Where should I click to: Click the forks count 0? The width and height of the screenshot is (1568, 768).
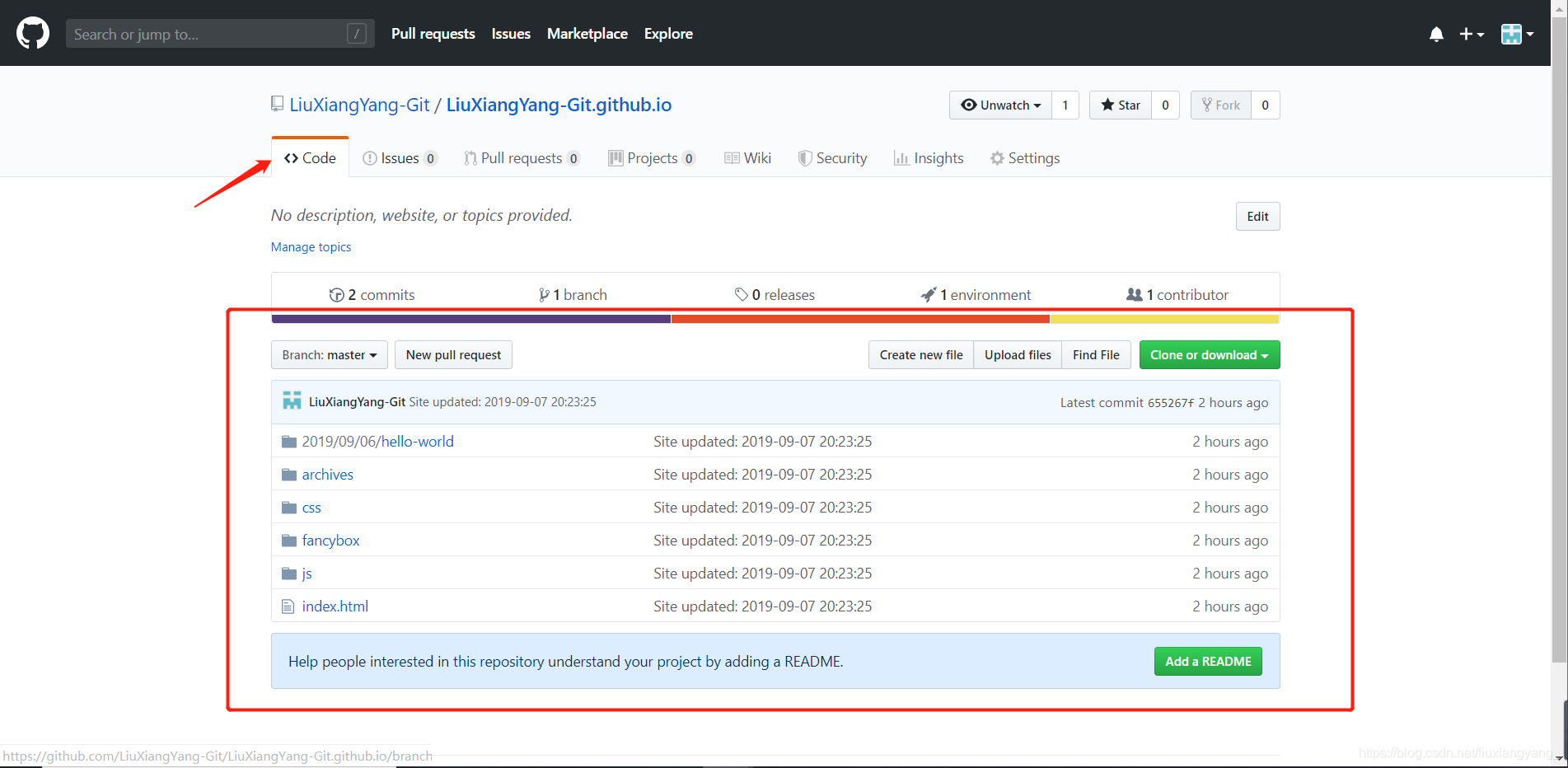click(x=1266, y=105)
